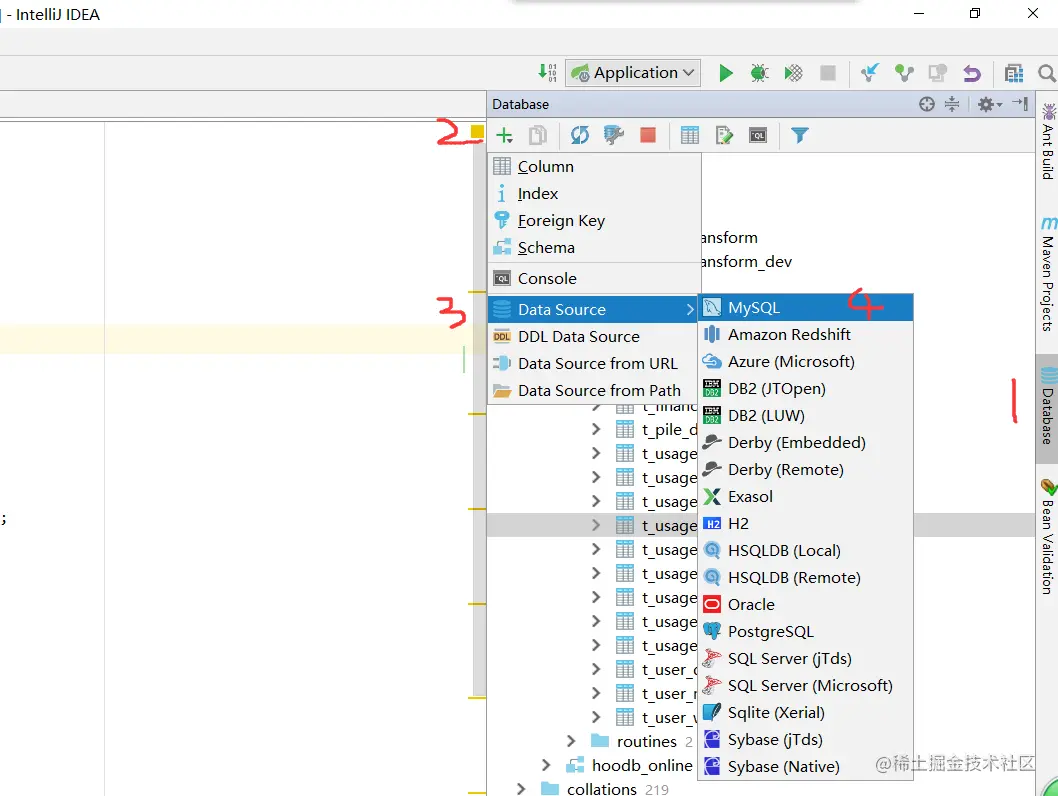Expand the routines folder
This screenshot has height=796, width=1058.
coord(572,741)
